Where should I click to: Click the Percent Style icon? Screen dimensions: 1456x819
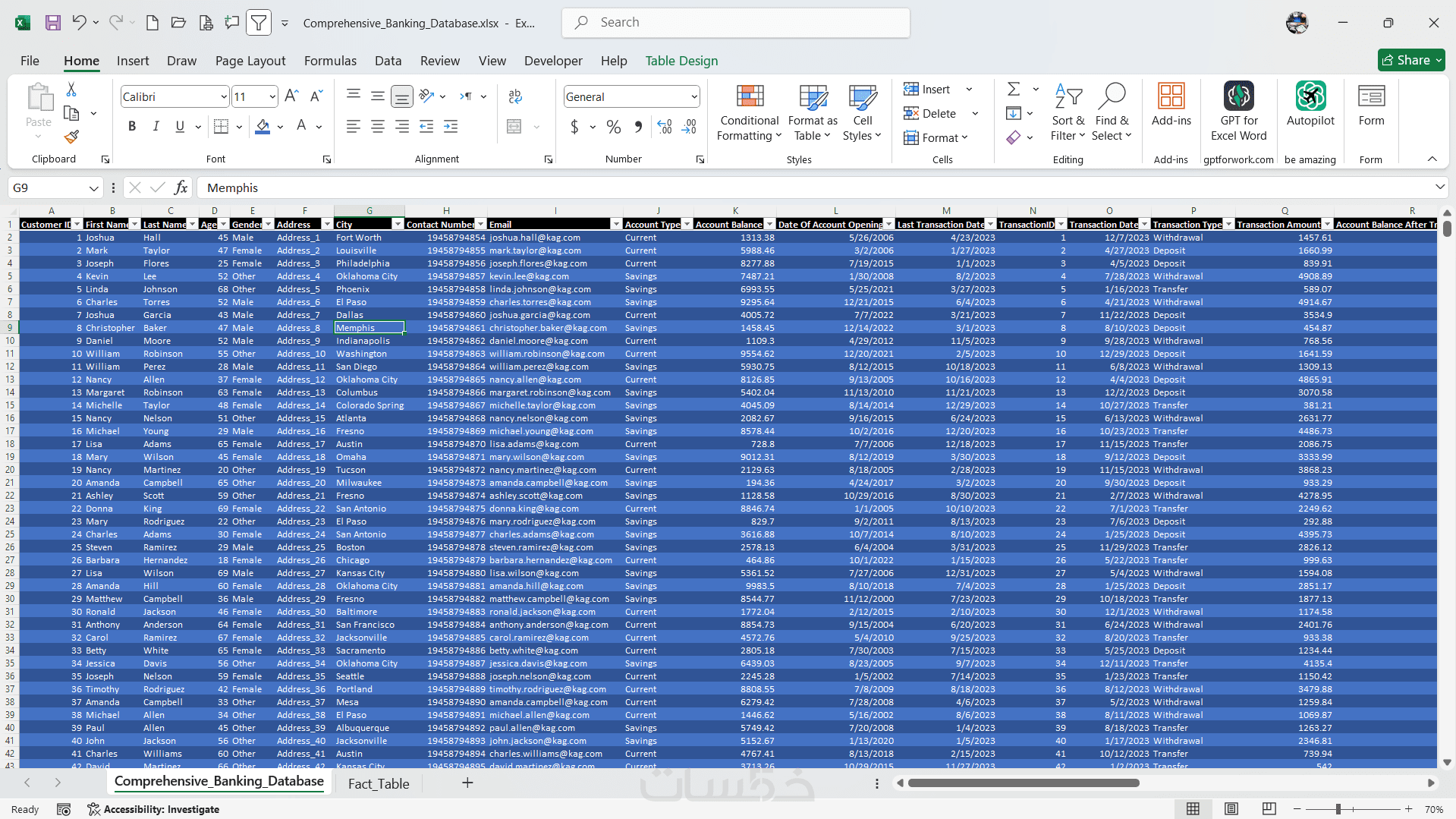pyautogui.click(x=614, y=127)
